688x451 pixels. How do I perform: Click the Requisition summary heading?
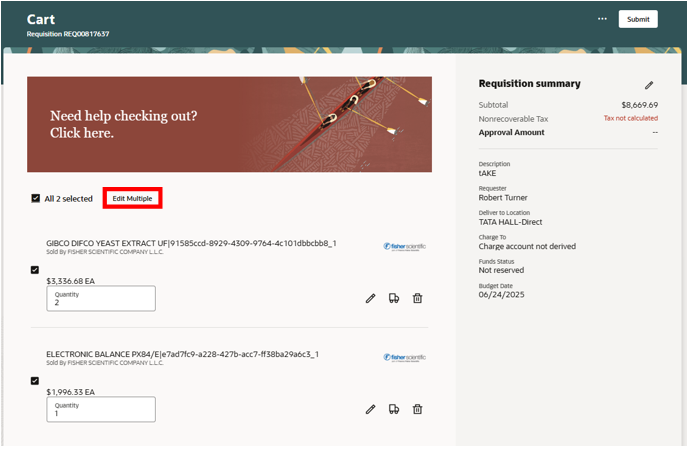(x=530, y=83)
